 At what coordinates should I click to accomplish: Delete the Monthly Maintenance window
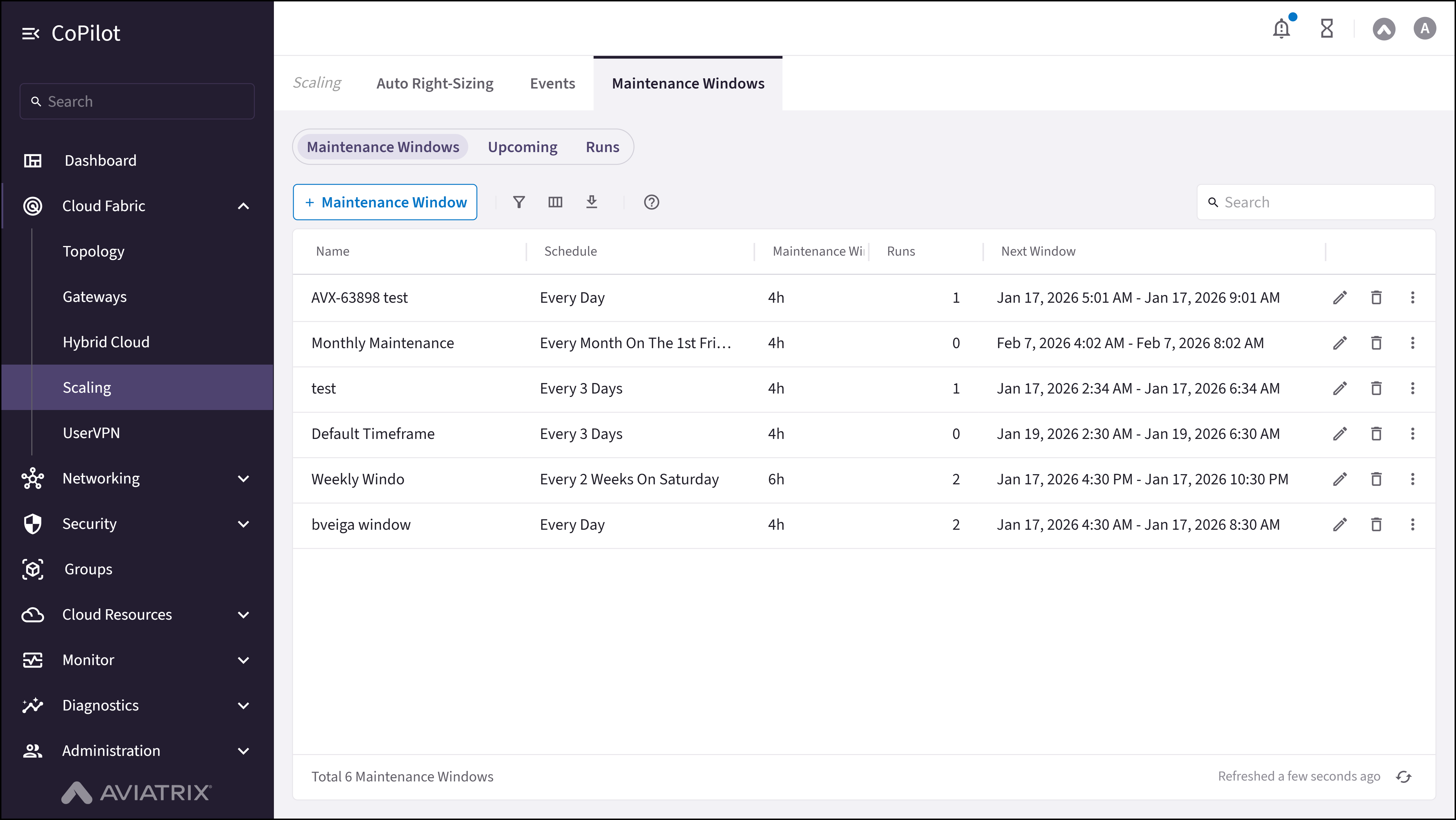coord(1376,342)
